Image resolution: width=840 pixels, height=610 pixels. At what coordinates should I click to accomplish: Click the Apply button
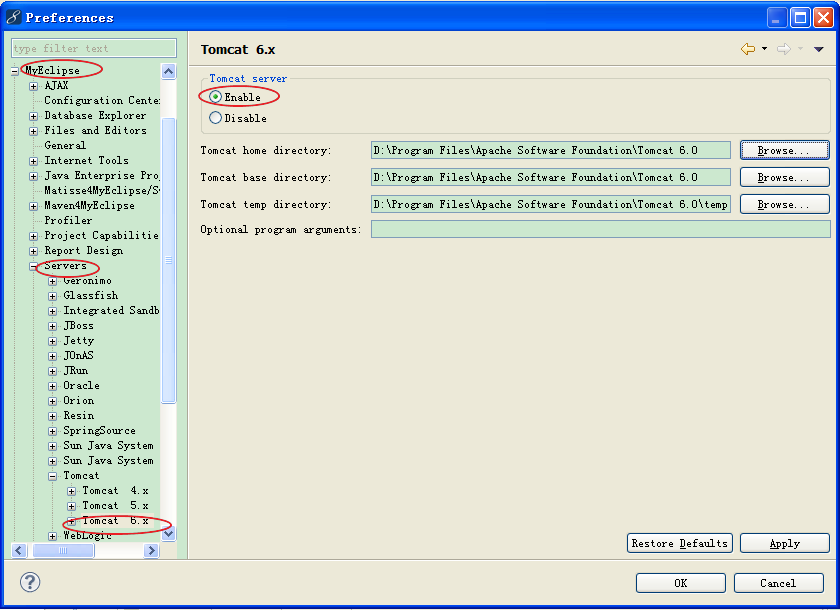[784, 543]
